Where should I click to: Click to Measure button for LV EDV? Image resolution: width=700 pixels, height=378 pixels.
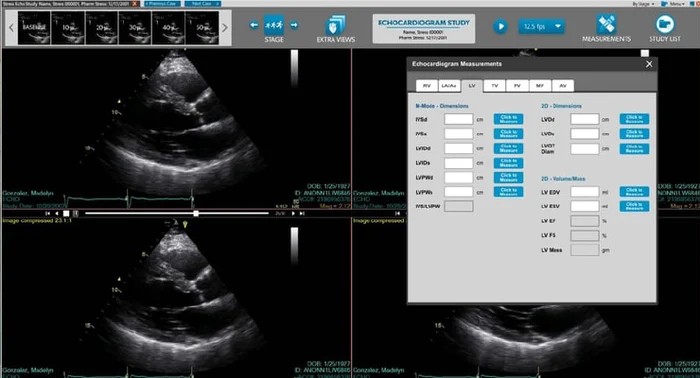(634, 192)
